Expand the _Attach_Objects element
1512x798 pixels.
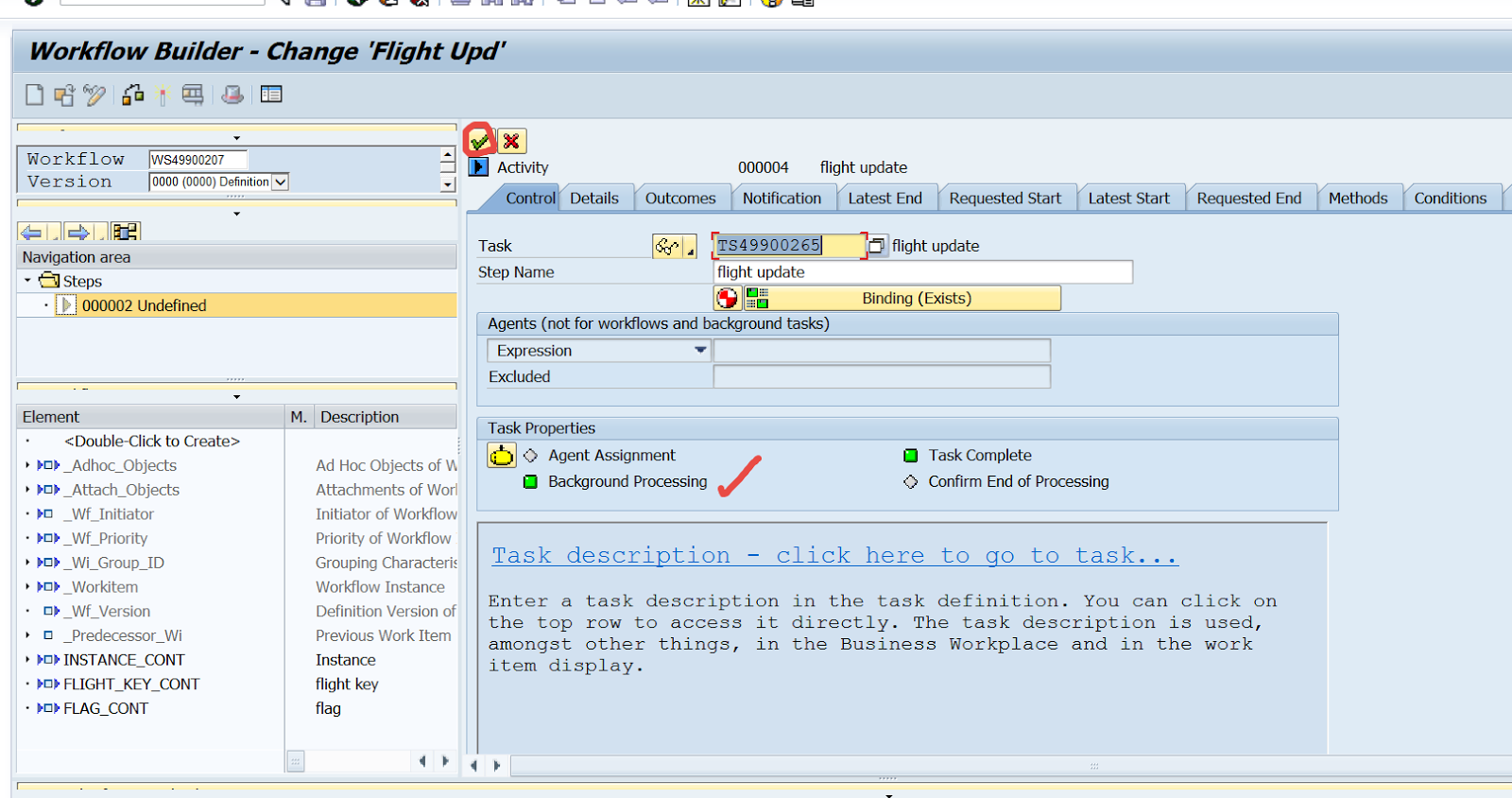pos(27,490)
